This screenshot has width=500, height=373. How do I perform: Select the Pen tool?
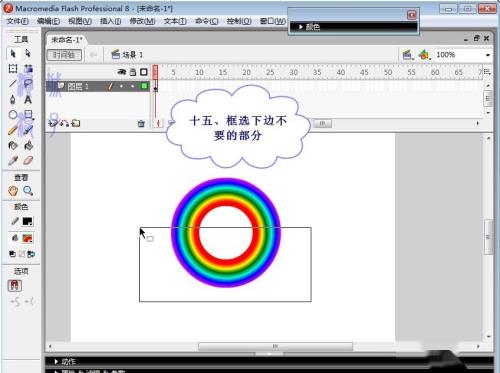(x=13, y=99)
